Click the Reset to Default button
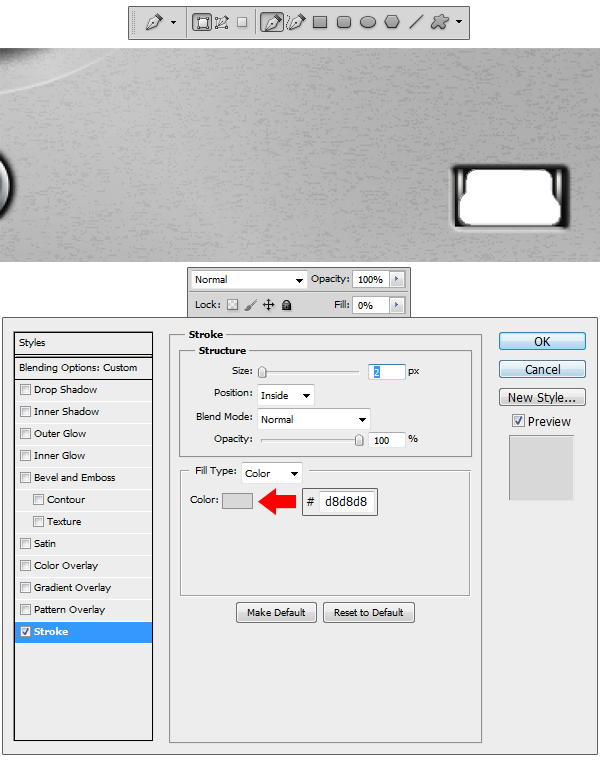Screen dimensions: 600x763 (368, 612)
